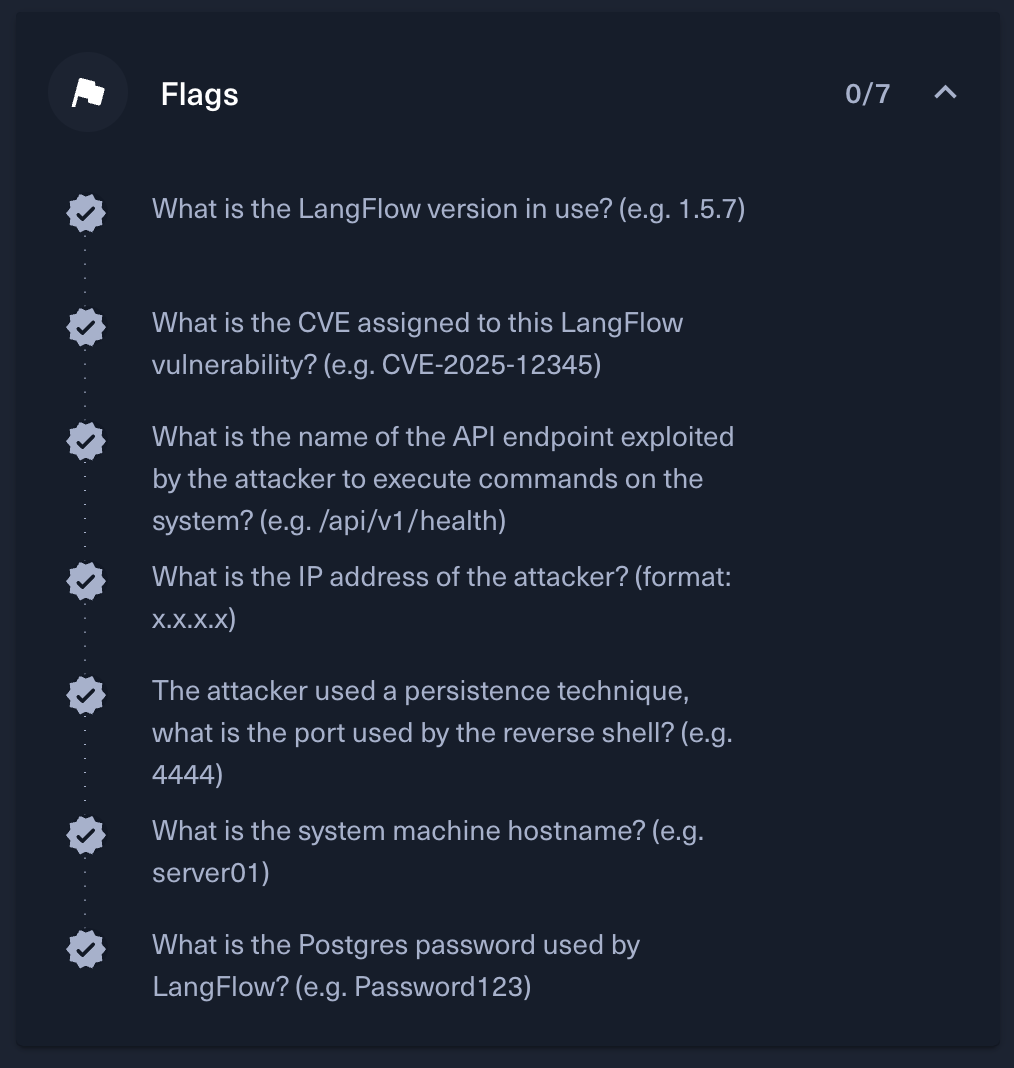Collapse the Flags panel with the chevron
This screenshot has width=1014, height=1068.
945,93
